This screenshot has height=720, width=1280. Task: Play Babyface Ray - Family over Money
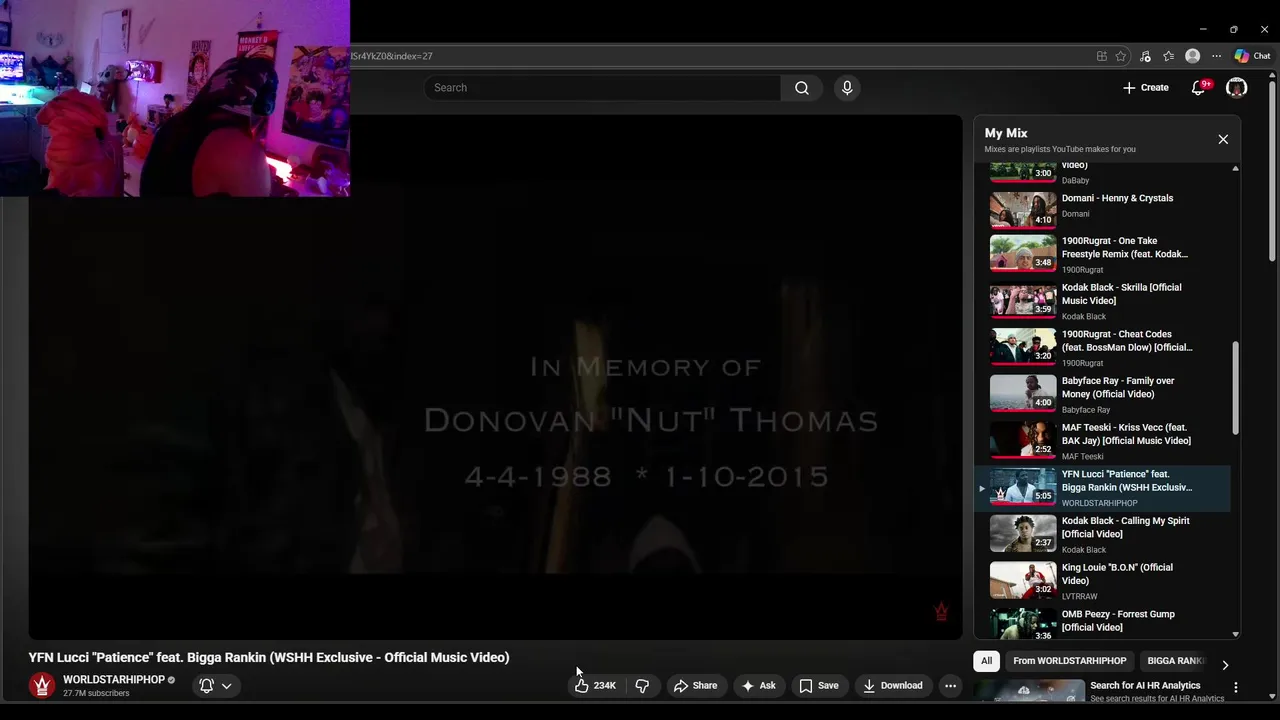(x=1103, y=394)
